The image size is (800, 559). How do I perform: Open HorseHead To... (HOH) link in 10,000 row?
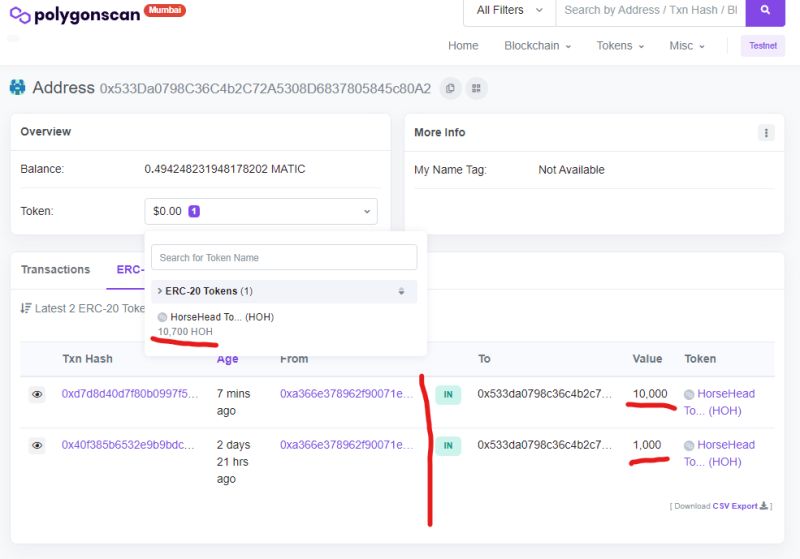tap(719, 402)
